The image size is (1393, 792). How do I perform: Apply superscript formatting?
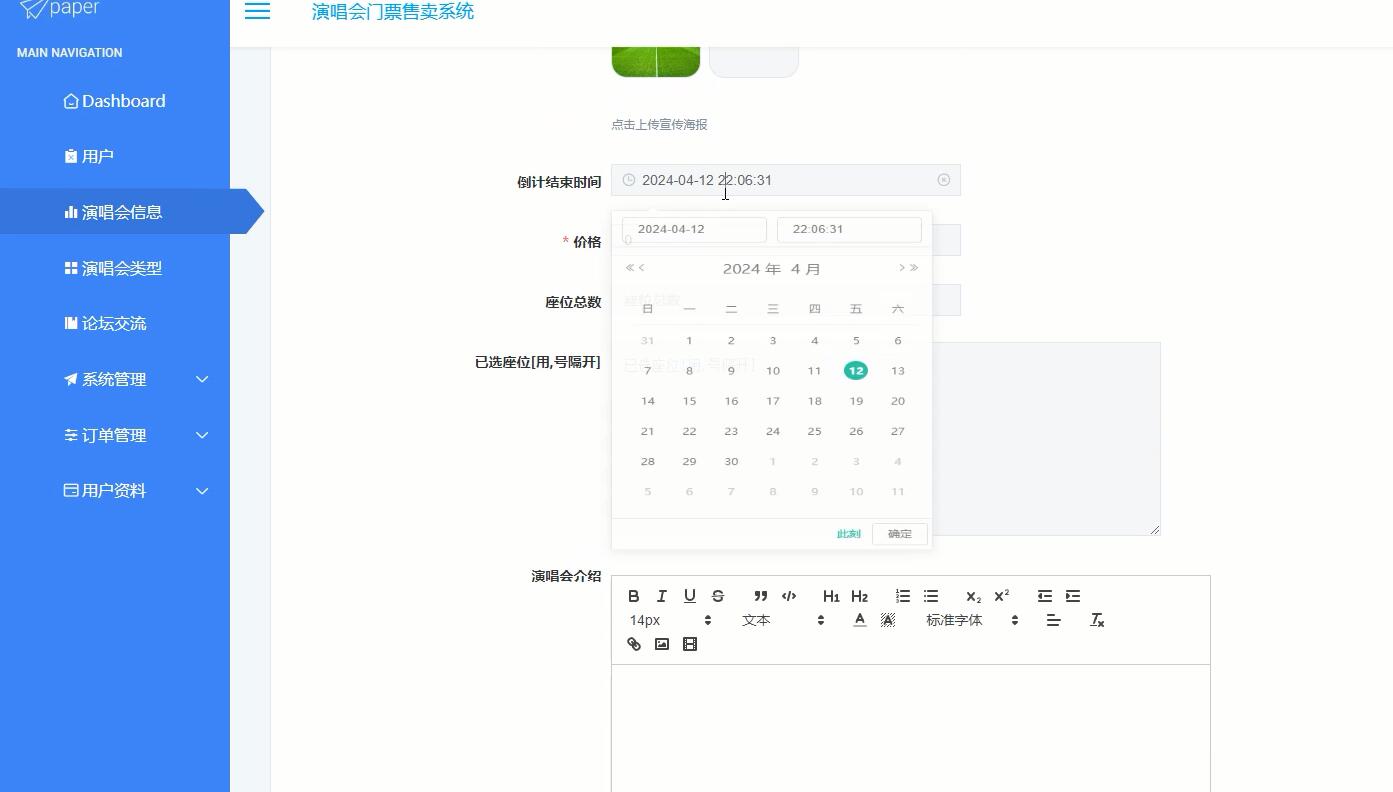click(x=1001, y=596)
